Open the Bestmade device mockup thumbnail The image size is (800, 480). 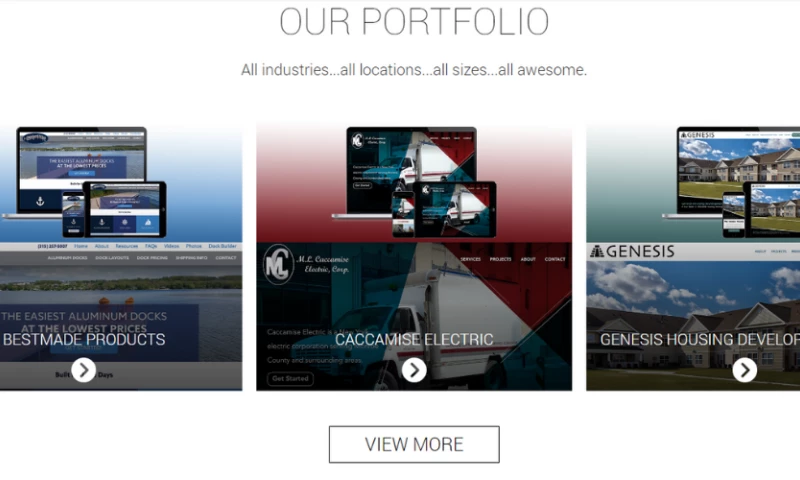pos(84,182)
